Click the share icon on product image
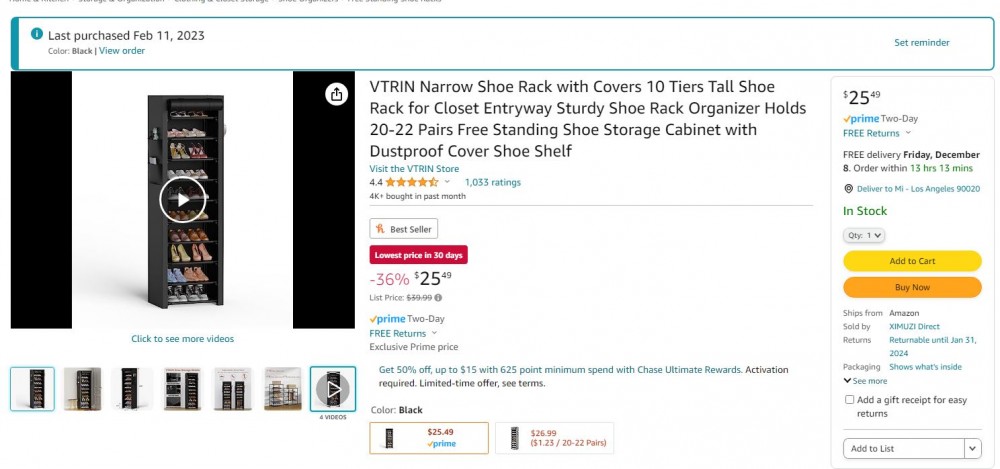The width and height of the screenshot is (1000, 469). click(336, 94)
